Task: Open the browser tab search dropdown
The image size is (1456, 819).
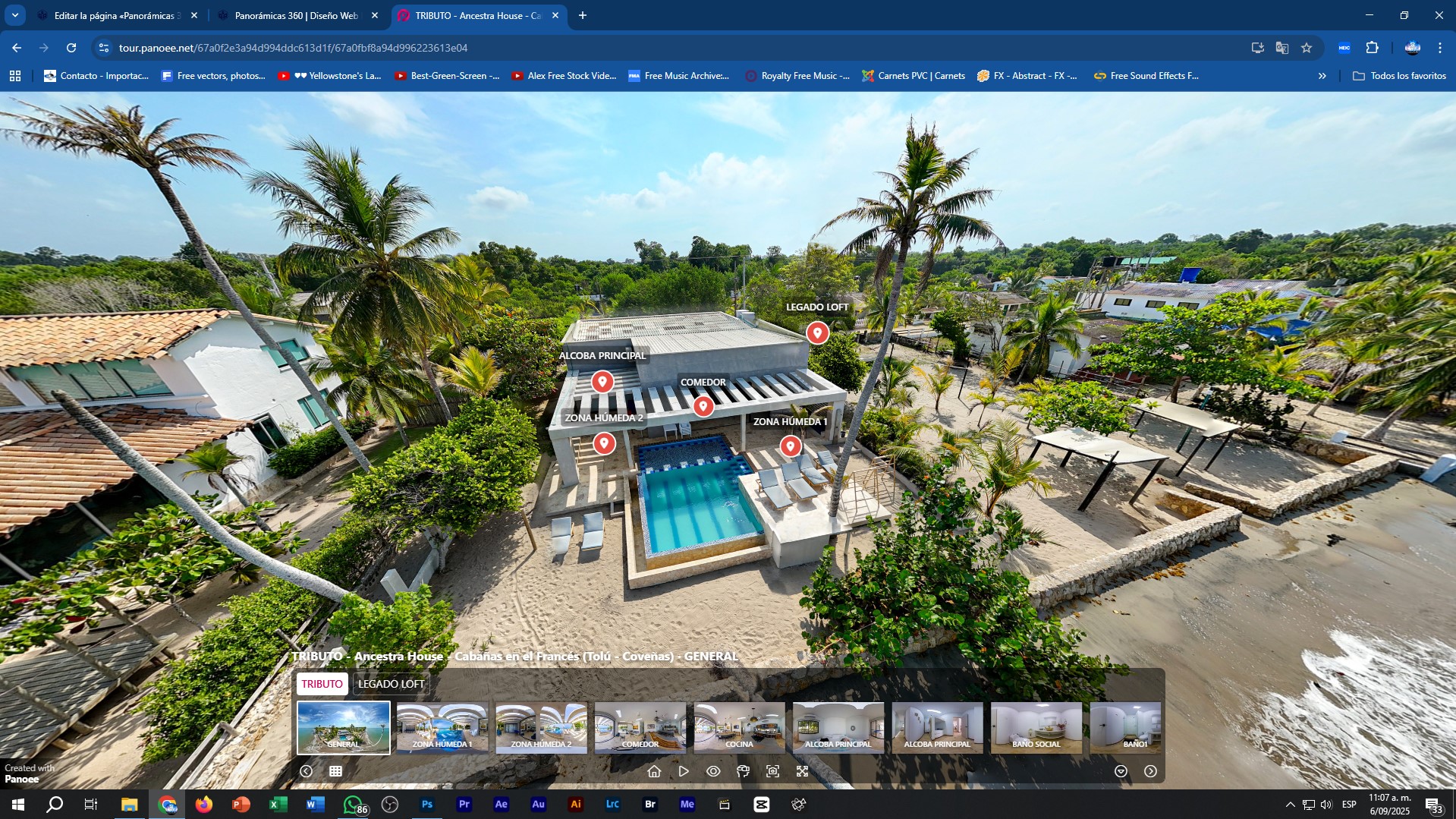Action: click(15, 15)
